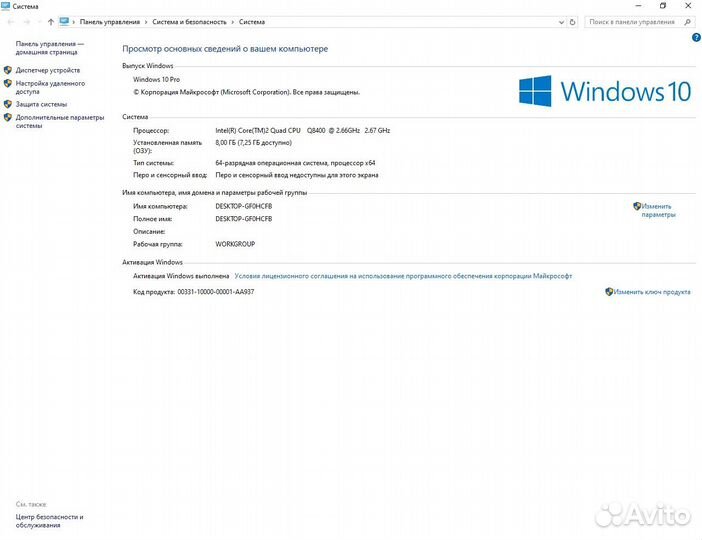Open Центр безопасности и обслуживания link

[x=49, y=521]
